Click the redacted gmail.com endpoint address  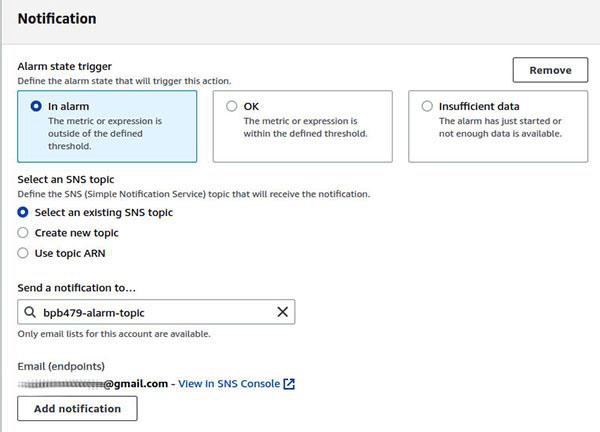94,384
